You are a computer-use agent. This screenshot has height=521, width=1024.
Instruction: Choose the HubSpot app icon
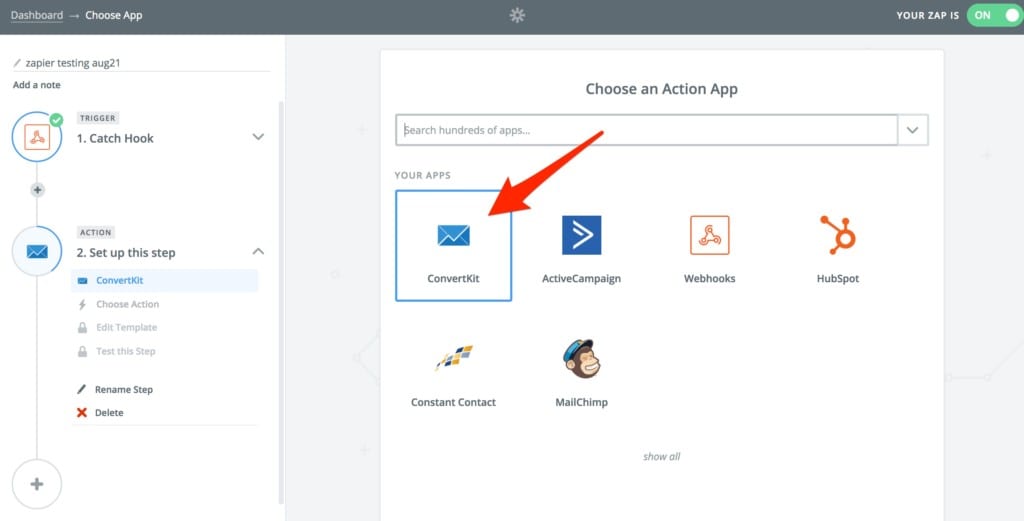click(x=838, y=235)
